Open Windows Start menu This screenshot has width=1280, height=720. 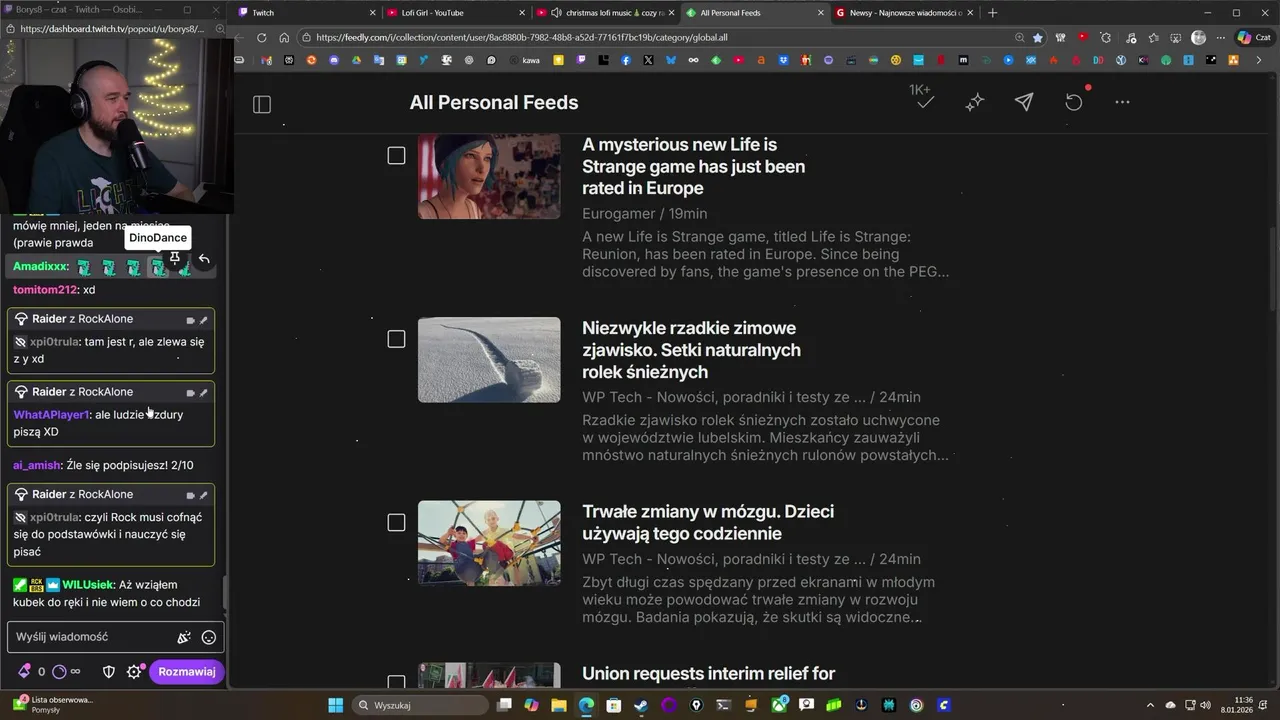click(x=335, y=705)
